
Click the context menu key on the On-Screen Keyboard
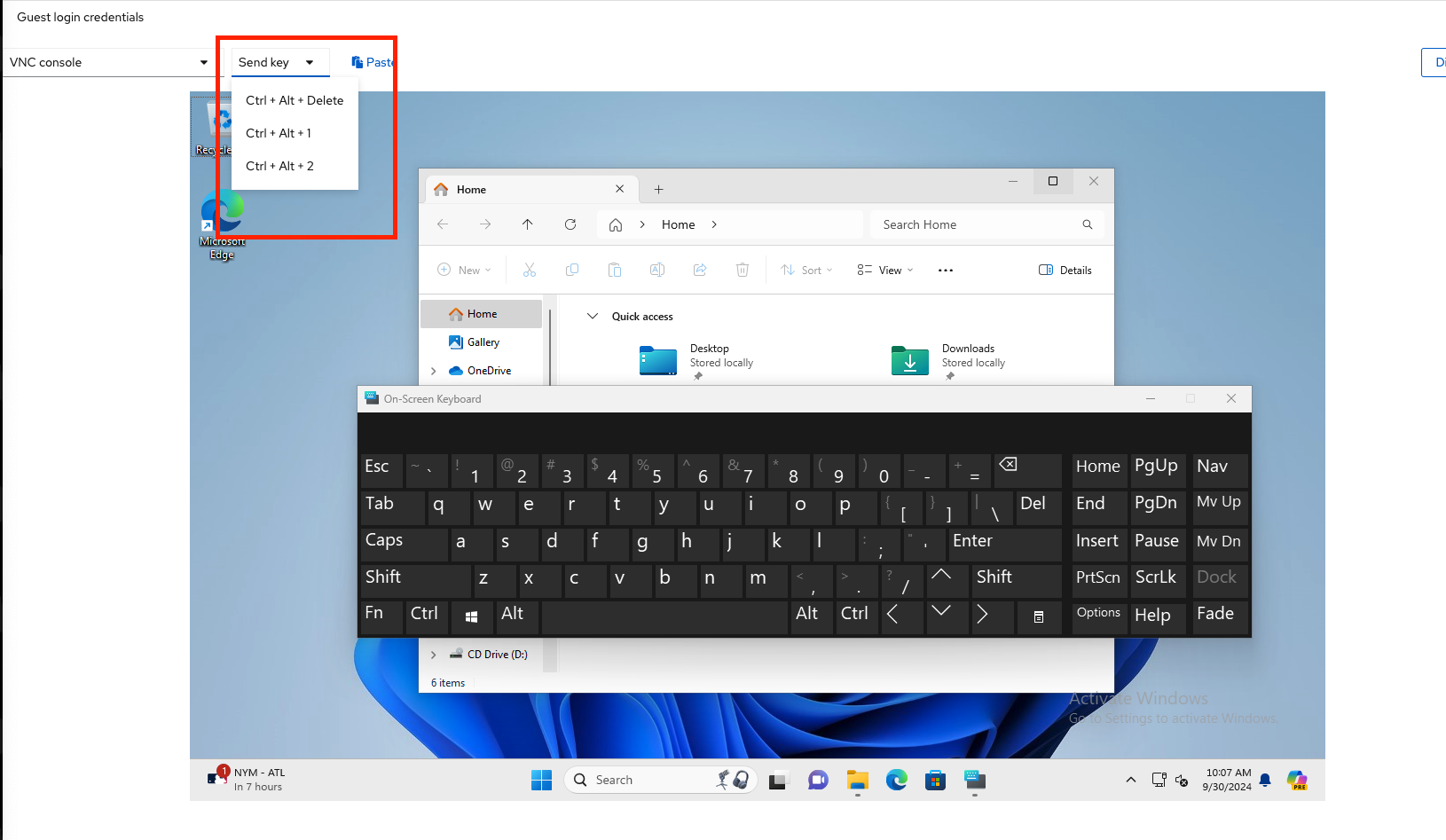(x=1039, y=616)
